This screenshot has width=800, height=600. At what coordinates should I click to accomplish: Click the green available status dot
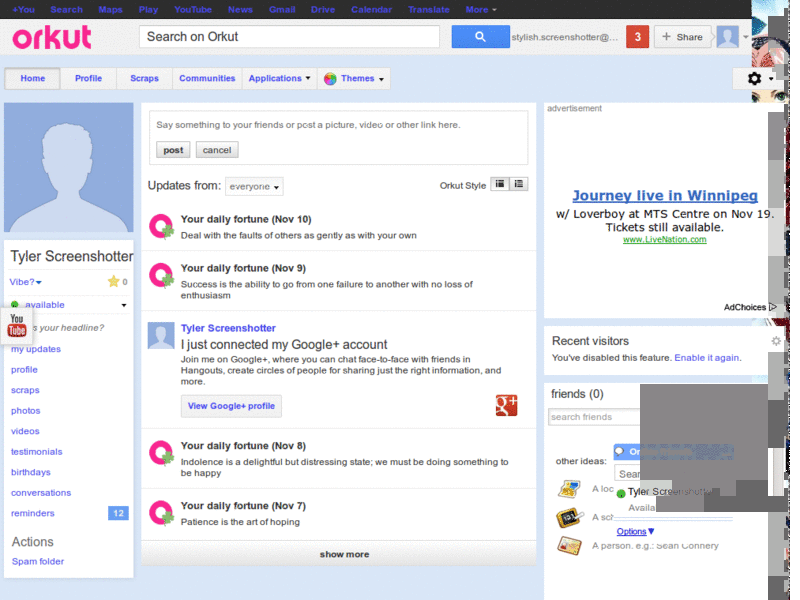coord(15,305)
